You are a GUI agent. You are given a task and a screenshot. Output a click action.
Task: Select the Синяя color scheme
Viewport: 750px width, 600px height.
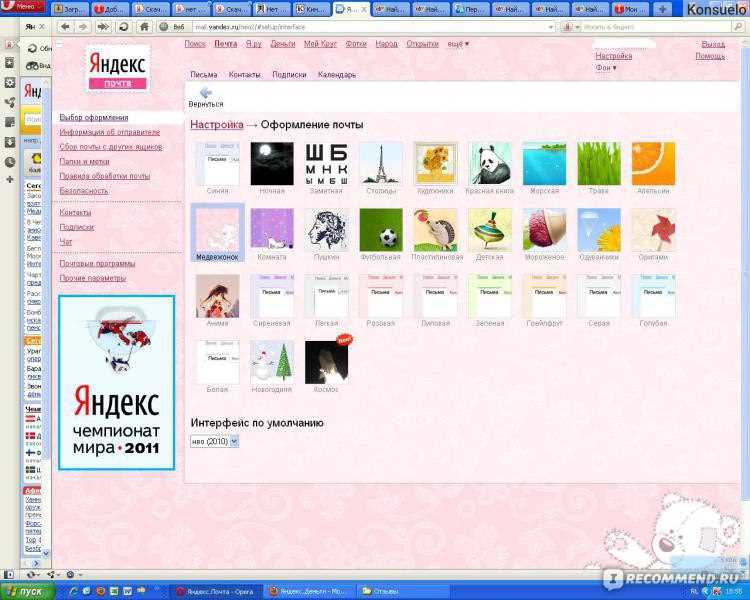218,163
